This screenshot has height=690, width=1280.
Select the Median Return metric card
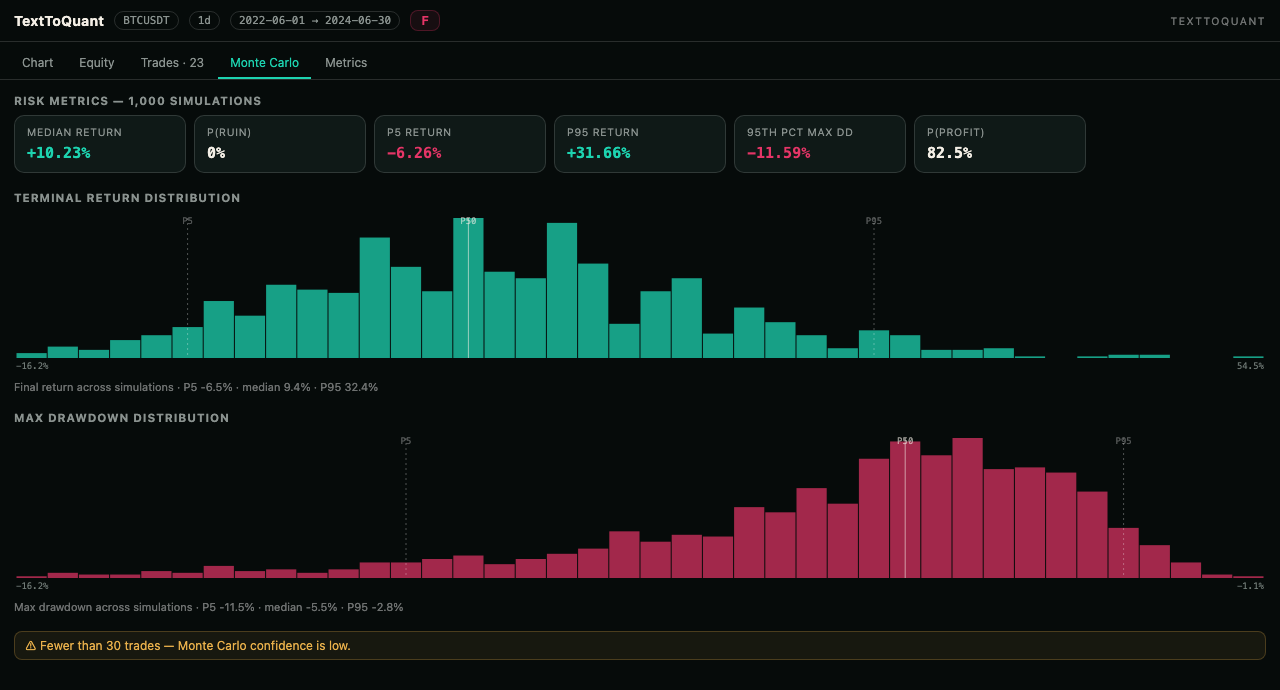click(x=100, y=144)
